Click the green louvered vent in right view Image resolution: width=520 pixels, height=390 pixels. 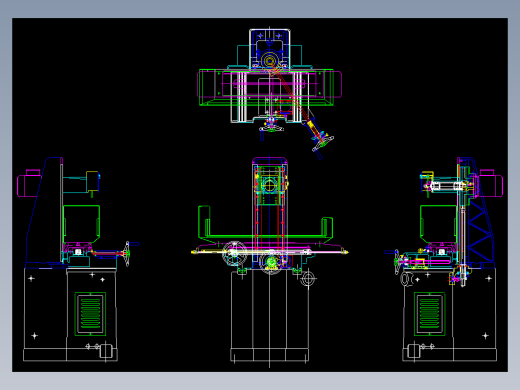click(x=429, y=314)
